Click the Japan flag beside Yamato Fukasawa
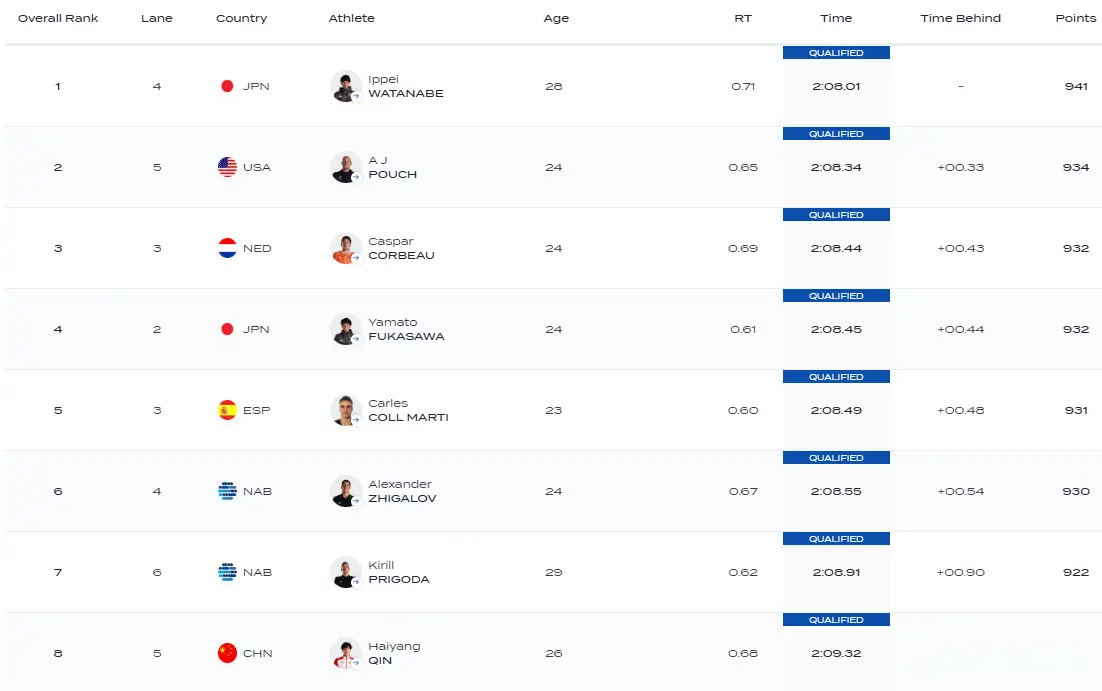The width and height of the screenshot is (1102, 691). [x=227, y=329]
